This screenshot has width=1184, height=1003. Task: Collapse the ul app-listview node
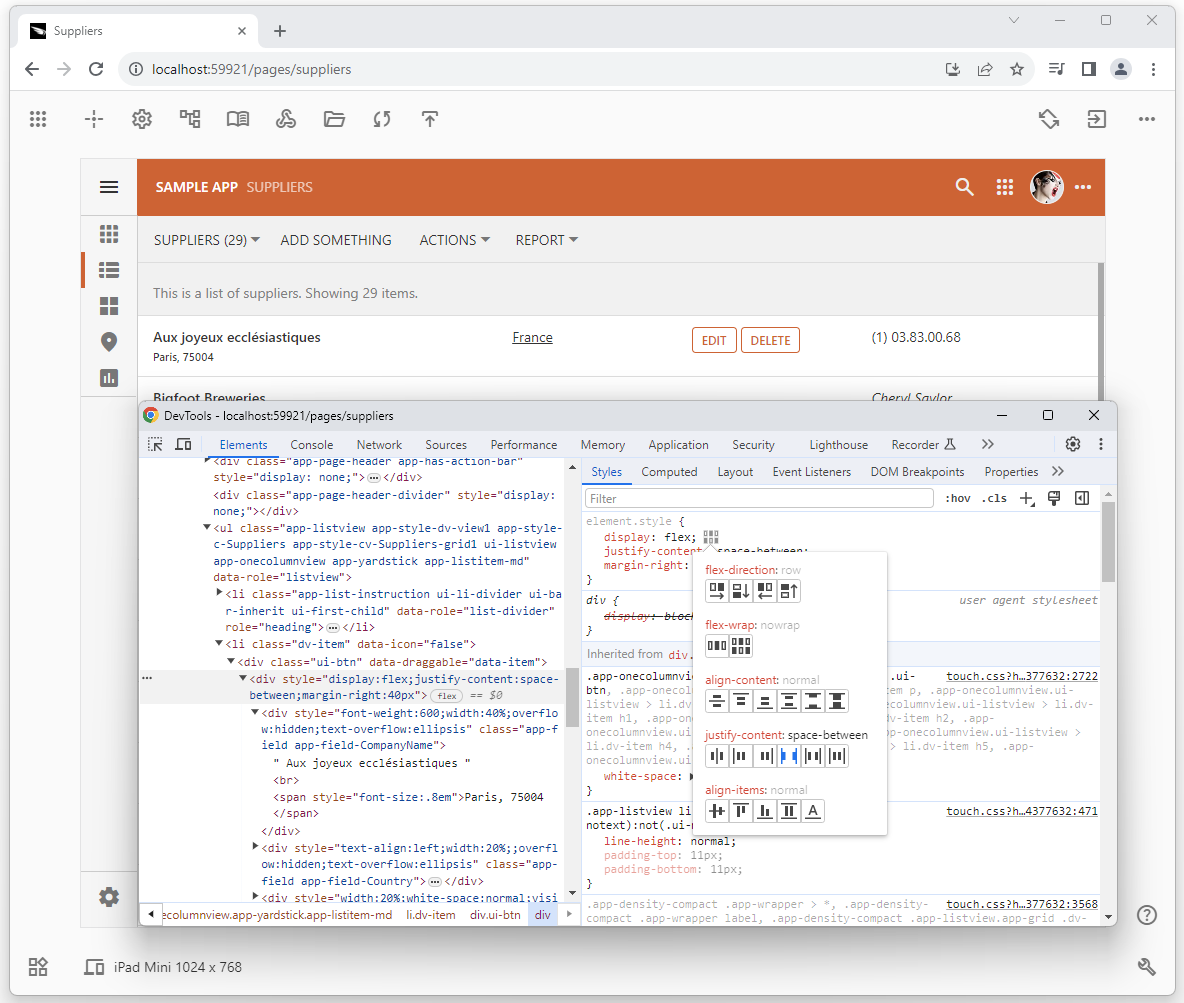[206, 527]
